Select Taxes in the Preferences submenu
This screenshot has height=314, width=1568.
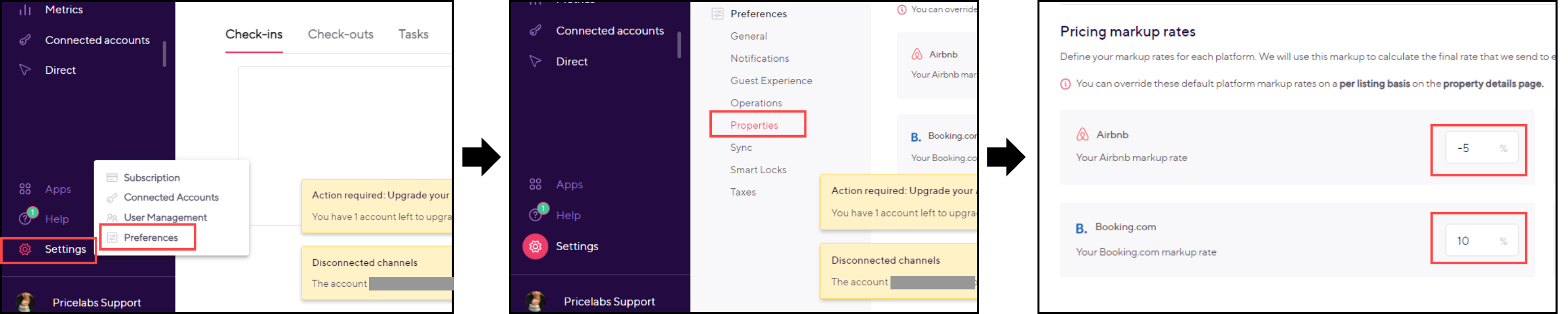743,192
